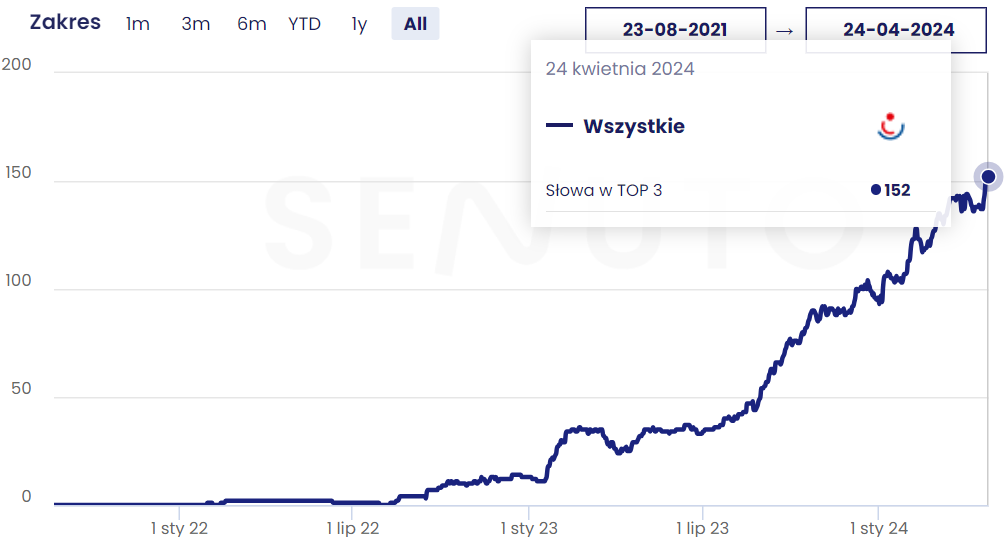Pick the 1y range option
The width and height of the screenshot is (1004, 537).
(x=359, y=24)
